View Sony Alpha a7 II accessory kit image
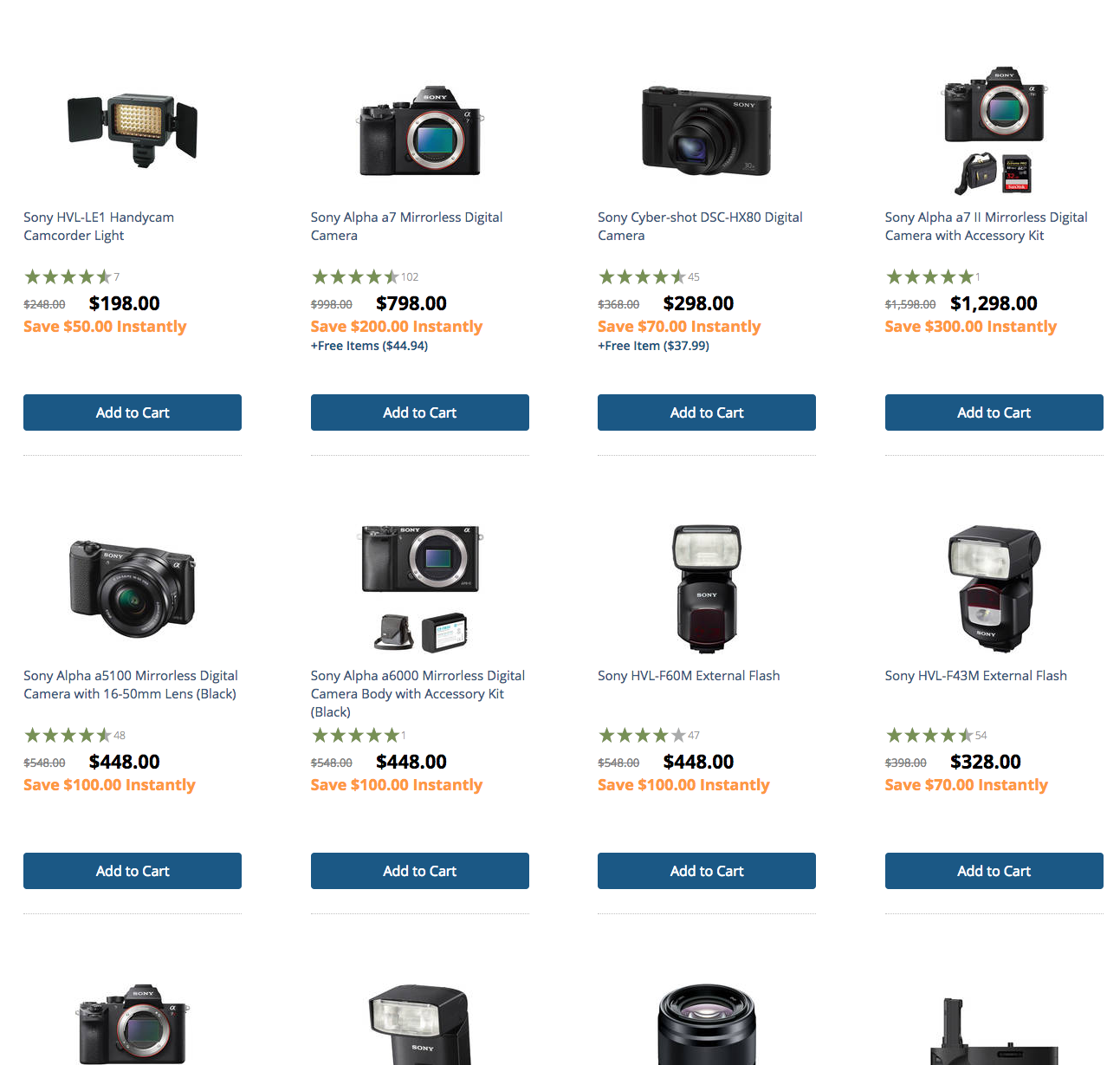This screenshot has height=1065, width=1120. (994, 130)
